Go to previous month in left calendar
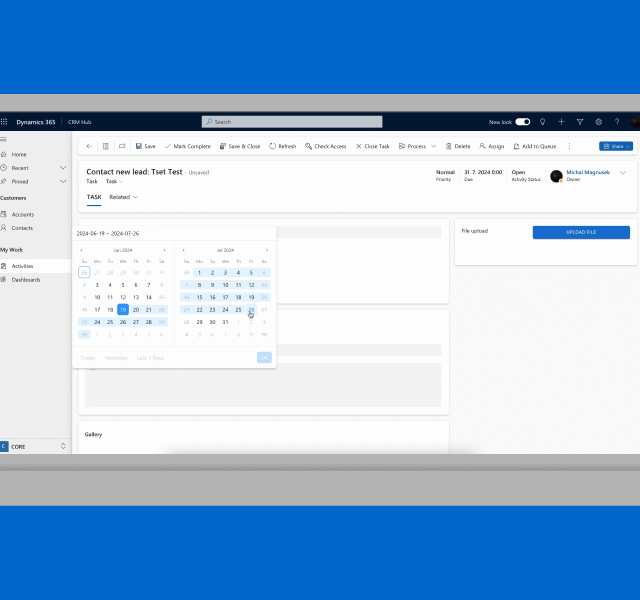 tap(81, 250)
